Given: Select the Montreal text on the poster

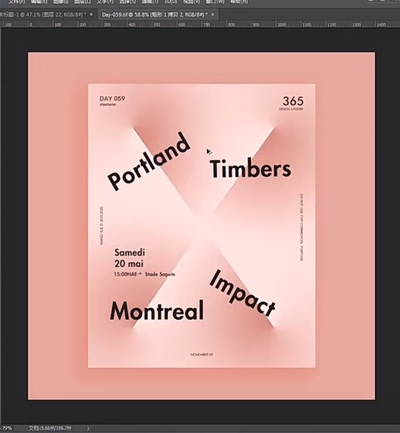Looking at the screenshot, I should coord(157,310).
